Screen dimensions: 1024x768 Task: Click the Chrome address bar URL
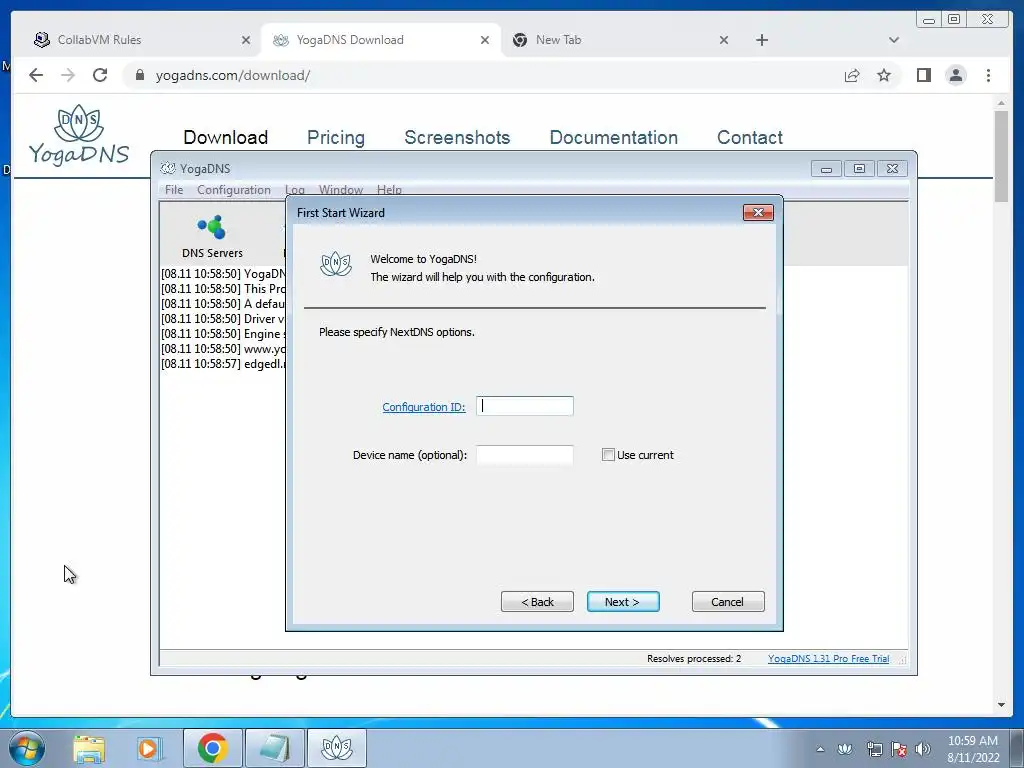tap(232, 75)
